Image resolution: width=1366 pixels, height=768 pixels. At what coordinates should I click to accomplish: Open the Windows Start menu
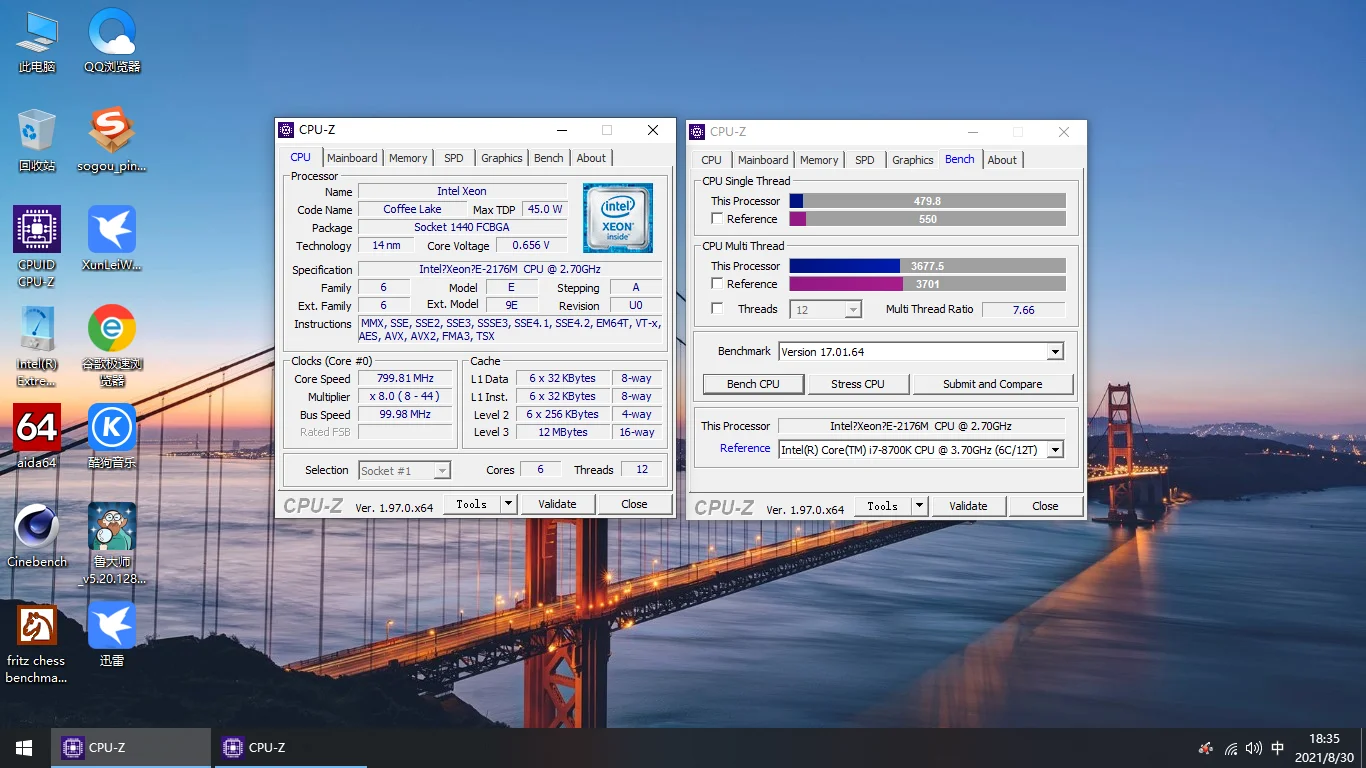click(x=24, y=748)
